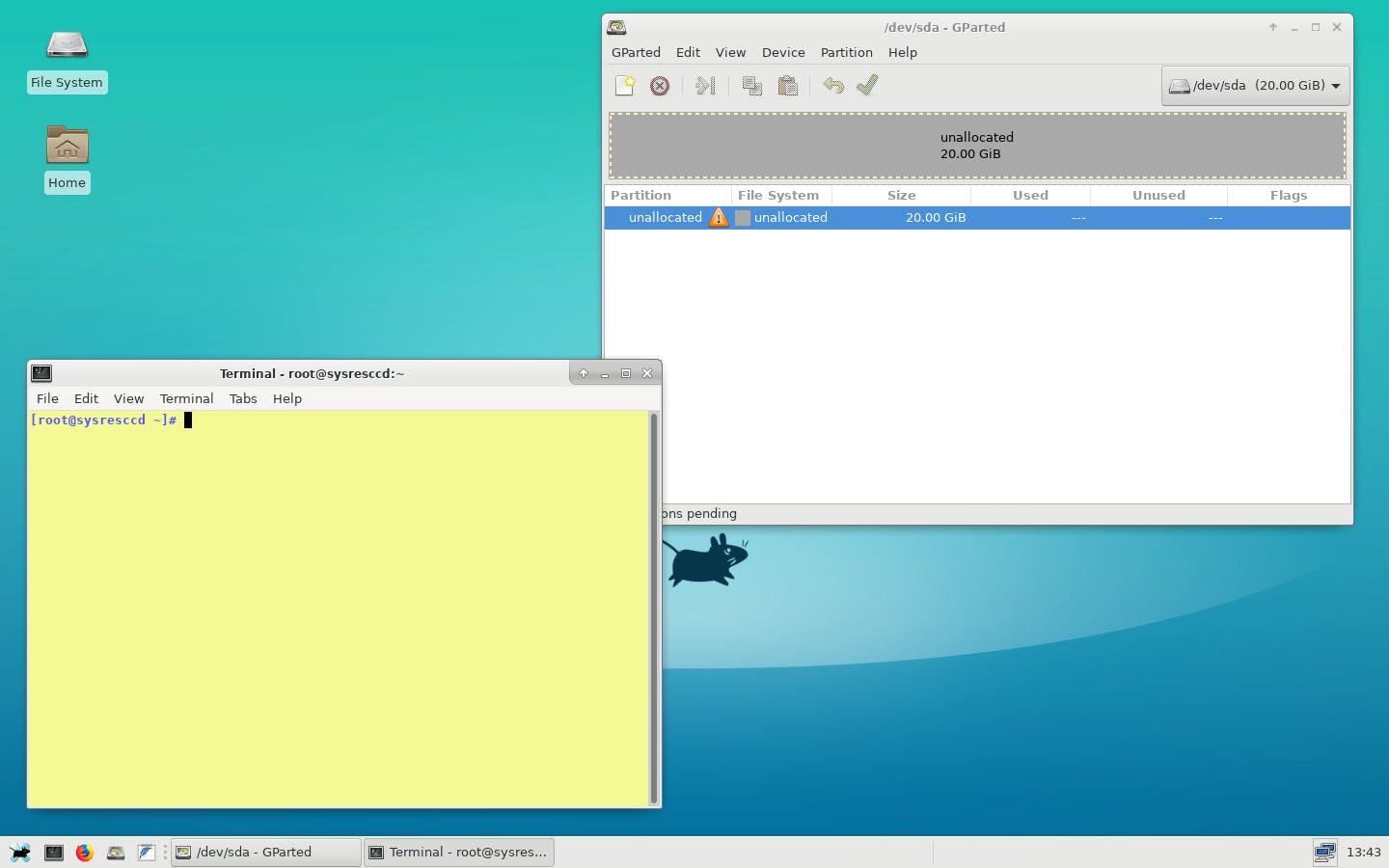Select the unallocated 20.00 GiB graphical bar
This screenshot has width=1389, height=868.
(x=977, y=146)
